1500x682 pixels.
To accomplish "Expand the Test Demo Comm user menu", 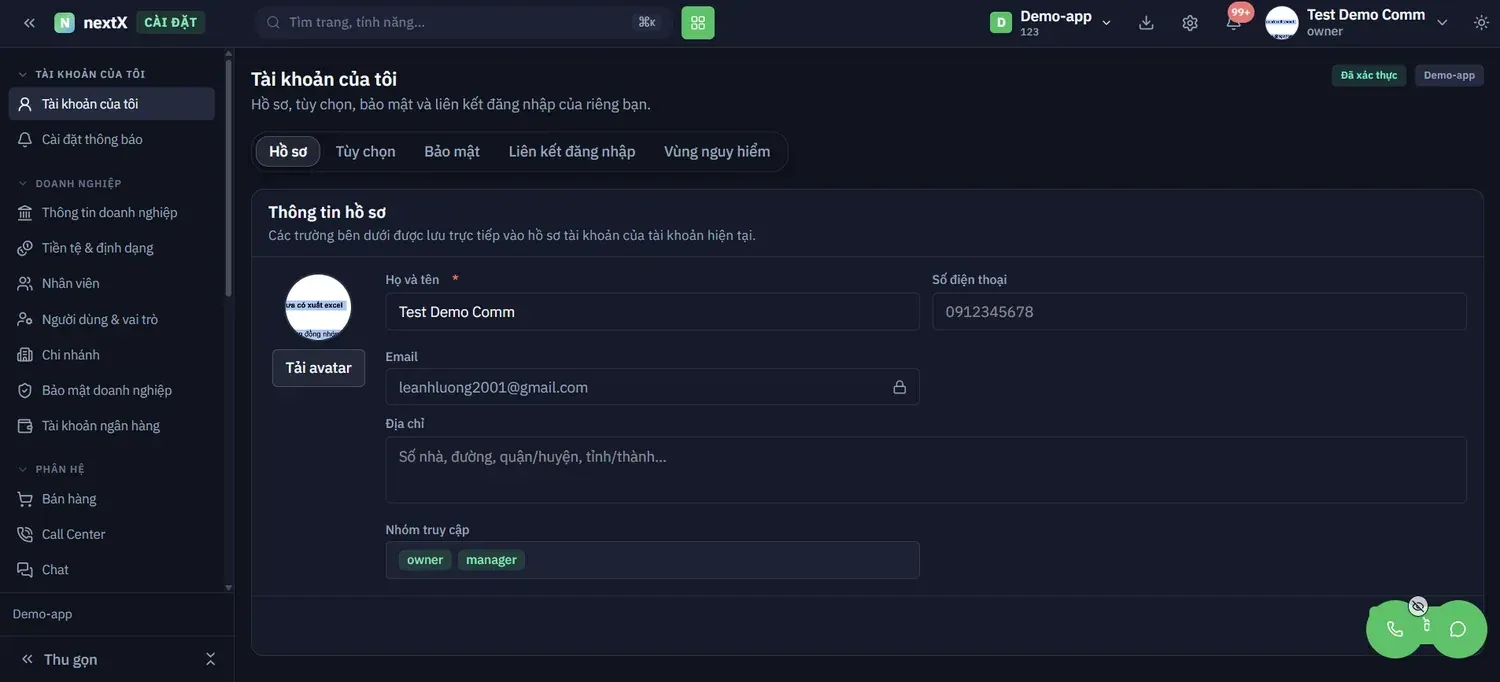I will 1357,22.
